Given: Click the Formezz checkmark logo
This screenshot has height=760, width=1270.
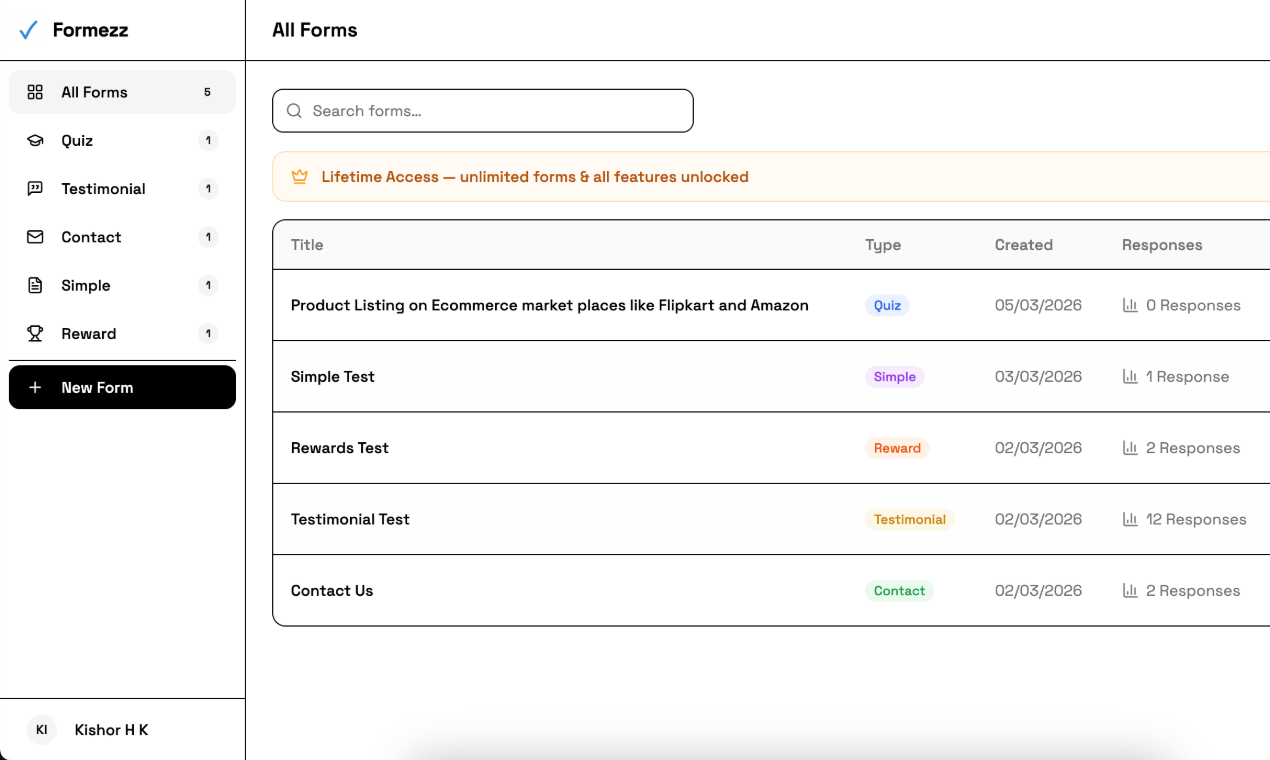Looking at the screenshot, I should [27, 30].
